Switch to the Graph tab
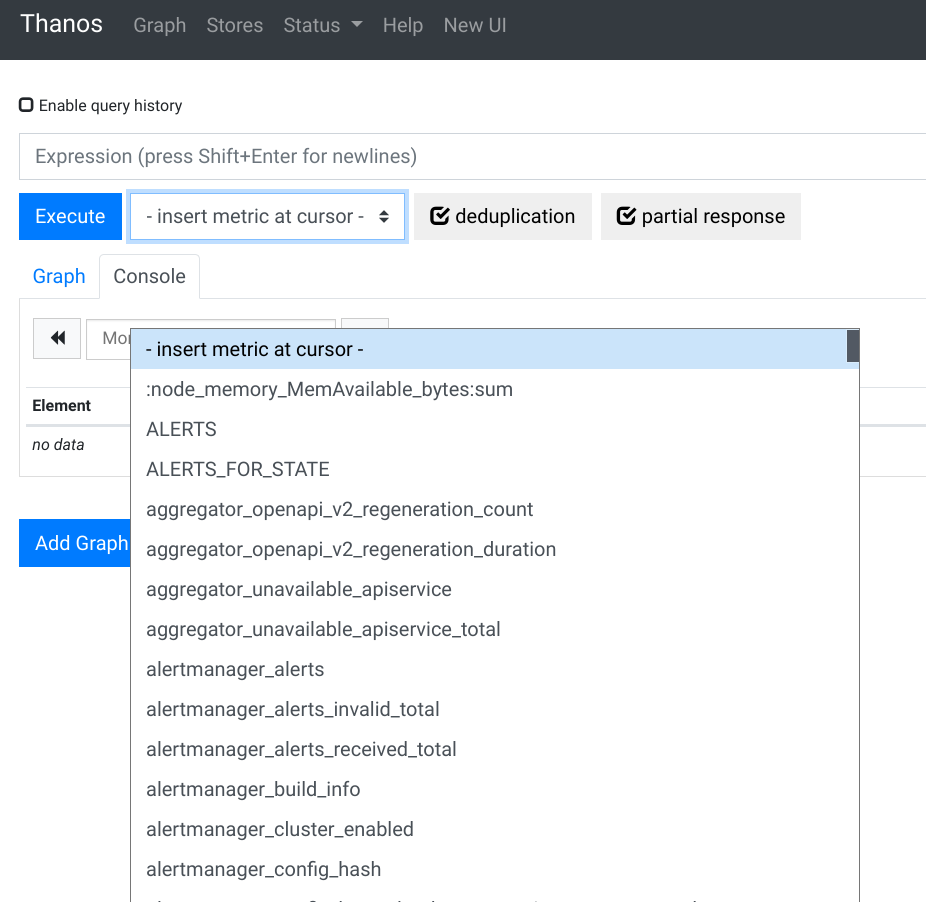926x902 pixels. [59, 277]
